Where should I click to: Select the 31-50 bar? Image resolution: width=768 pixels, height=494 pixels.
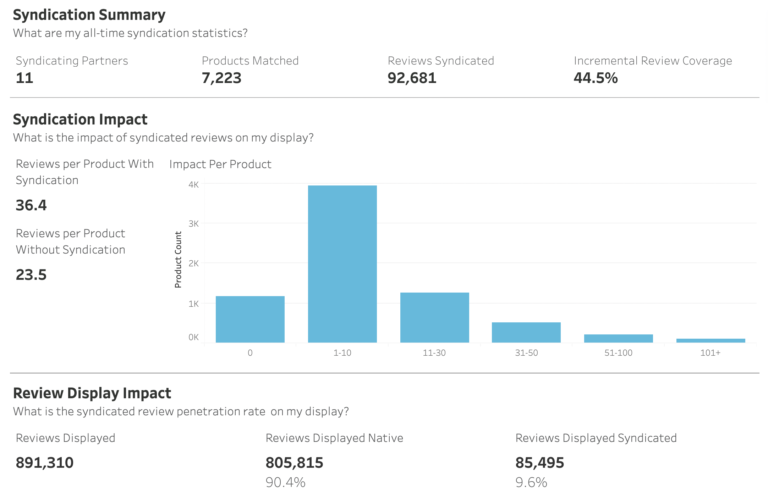(526, 332)
